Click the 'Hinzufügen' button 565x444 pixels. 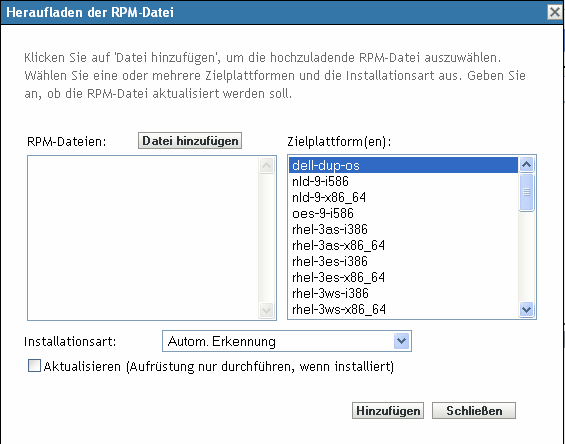click(388, 411)
